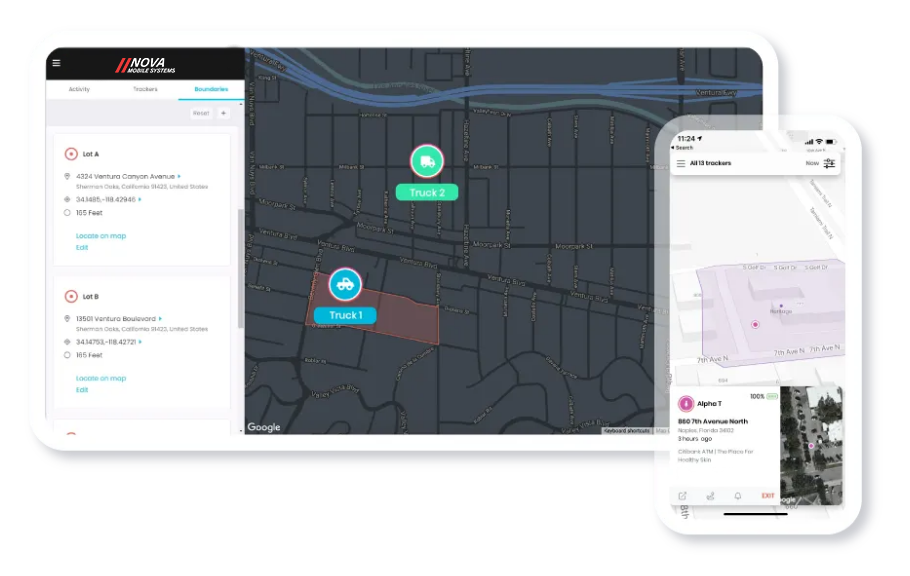Click Edit under Lot A
Screen dimensions: 910x576
pyautogui.click(x=82, y=247)
